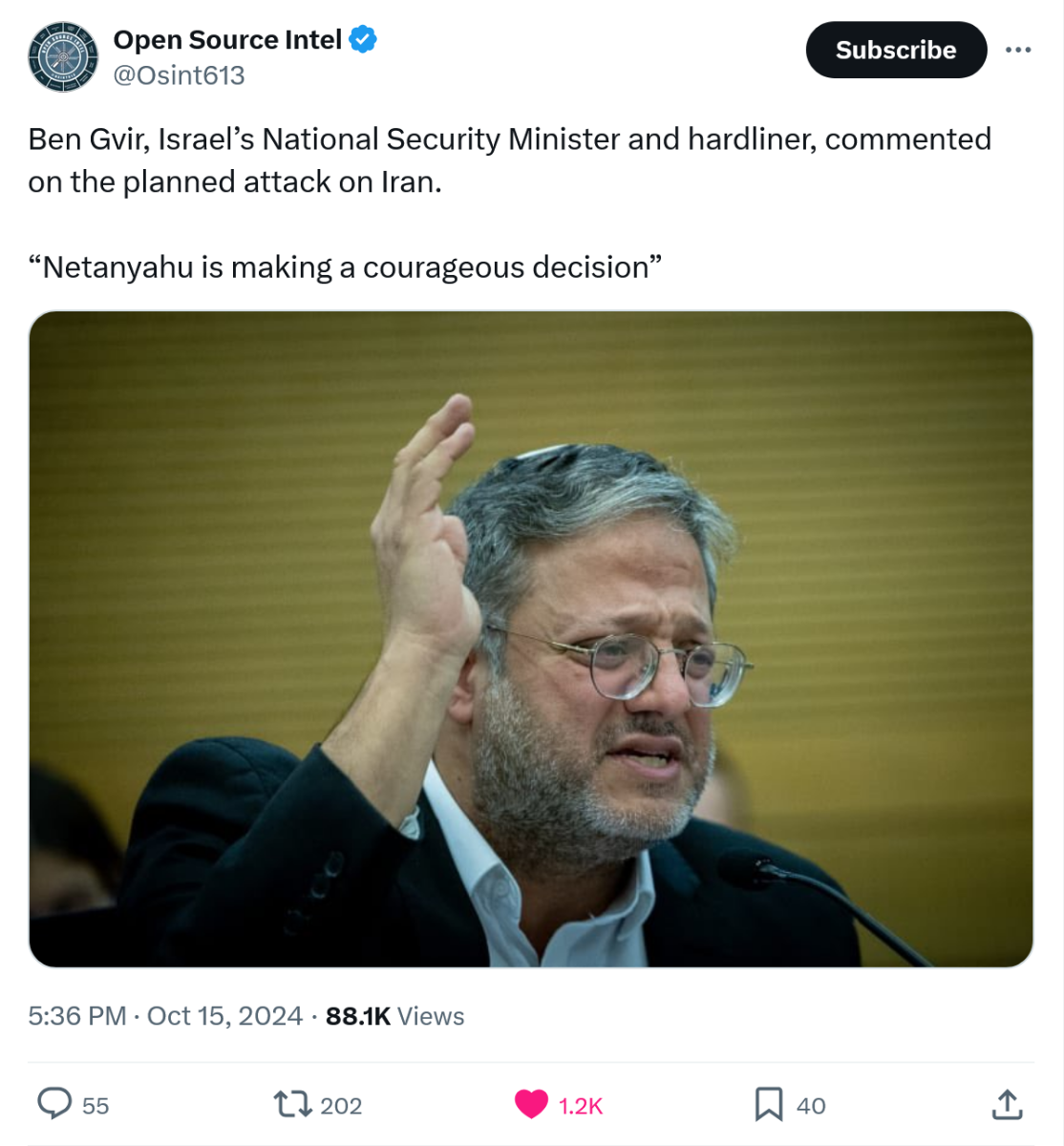Image resolution: width=1064 pixels, height=1146 pixels.
Task: Click the quoted line about Netanyahu's decision
Action: [x=345, y=267]
